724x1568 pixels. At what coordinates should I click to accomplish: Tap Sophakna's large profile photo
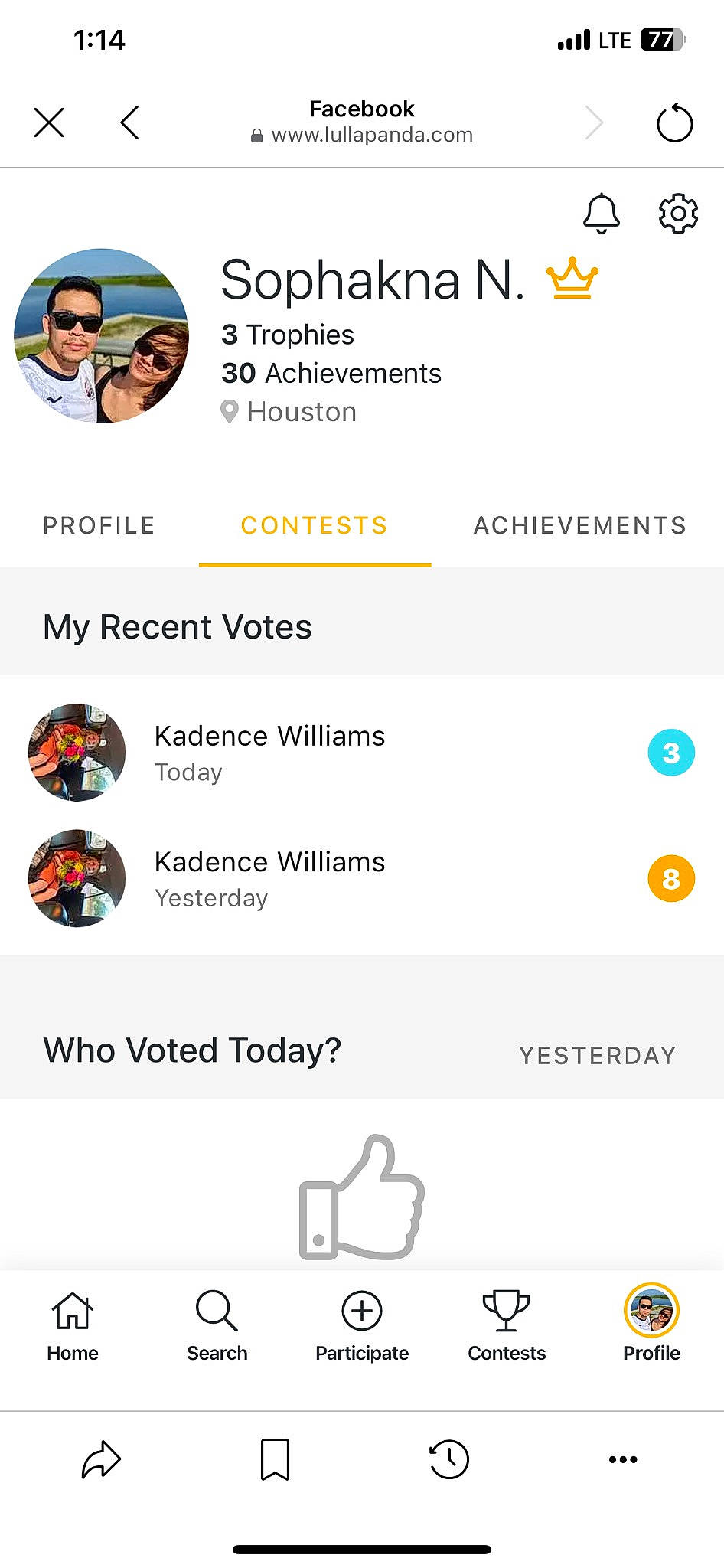pos(101,336)
